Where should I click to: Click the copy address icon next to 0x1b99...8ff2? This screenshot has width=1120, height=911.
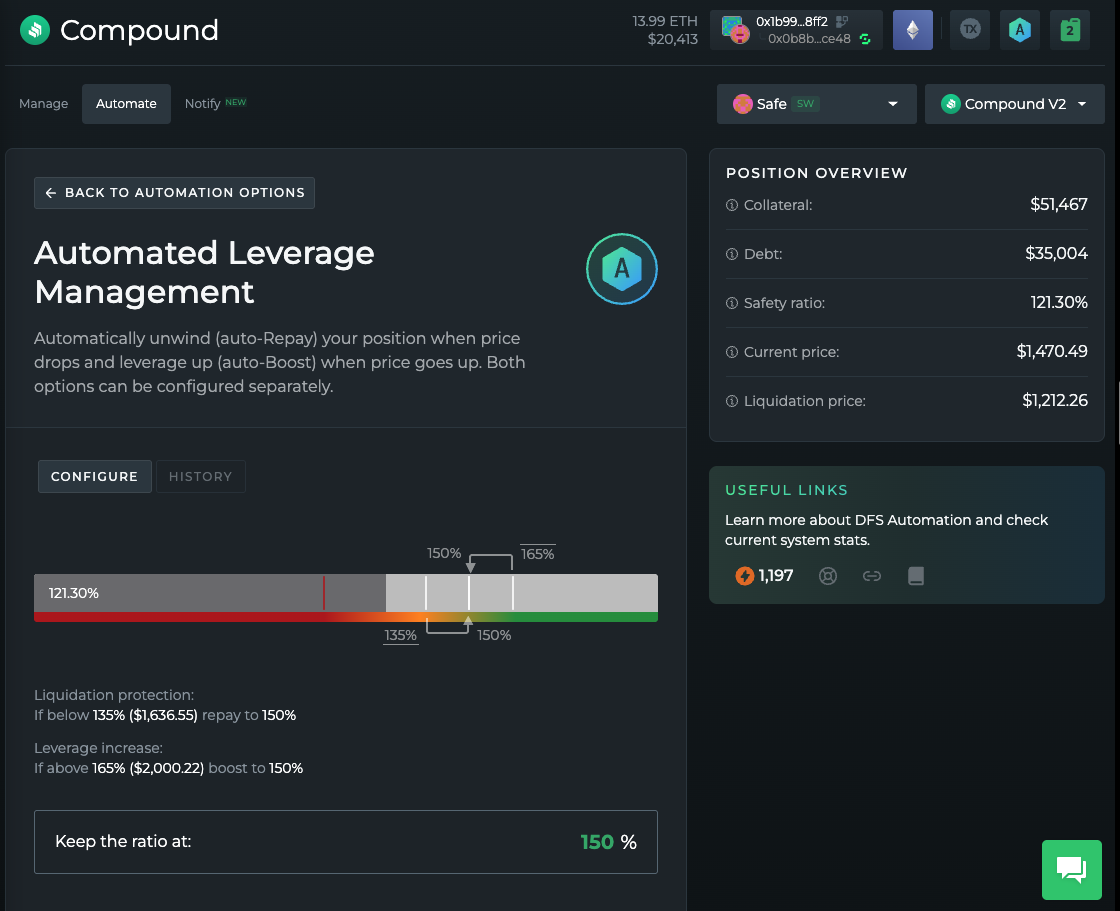[x=842, y=21]
